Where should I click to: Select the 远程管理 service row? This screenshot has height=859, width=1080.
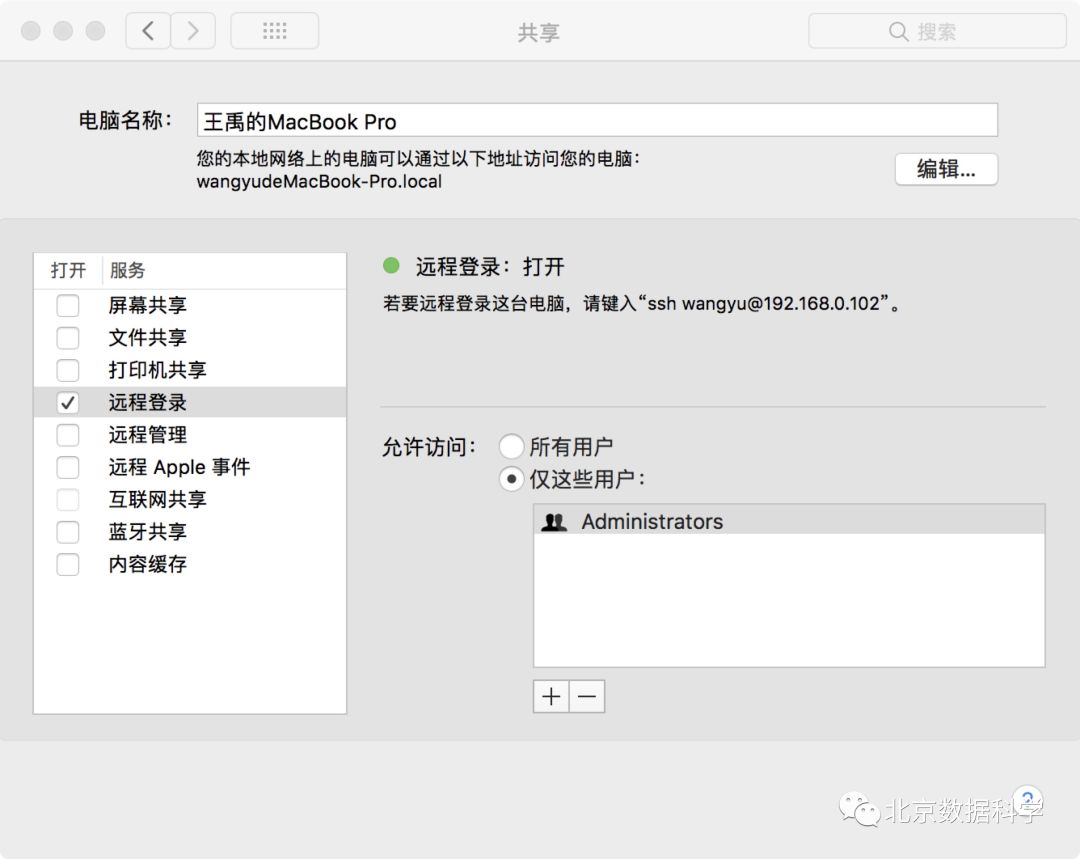coord(150,434)
